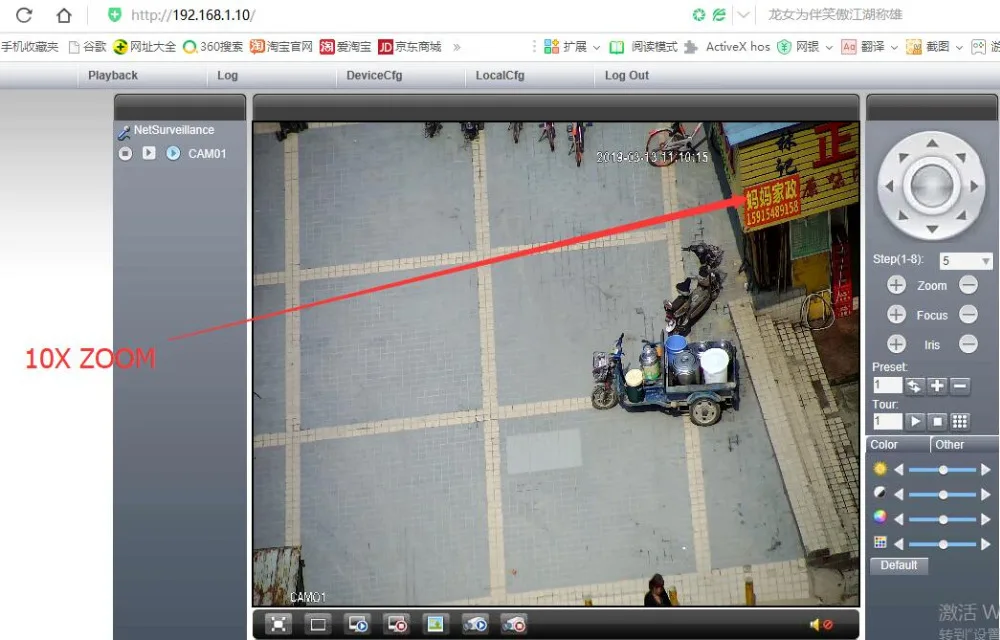The height and width of the screenshot is (640, 1000).
Task: Adjust the saturation slider
Action: (x=942, y=520)
